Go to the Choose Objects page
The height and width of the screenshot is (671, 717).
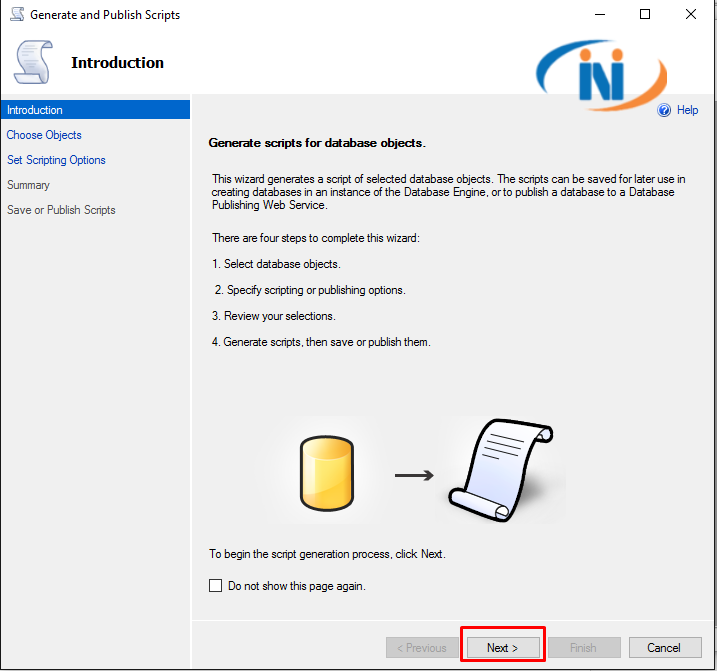(x=44, y=135)
